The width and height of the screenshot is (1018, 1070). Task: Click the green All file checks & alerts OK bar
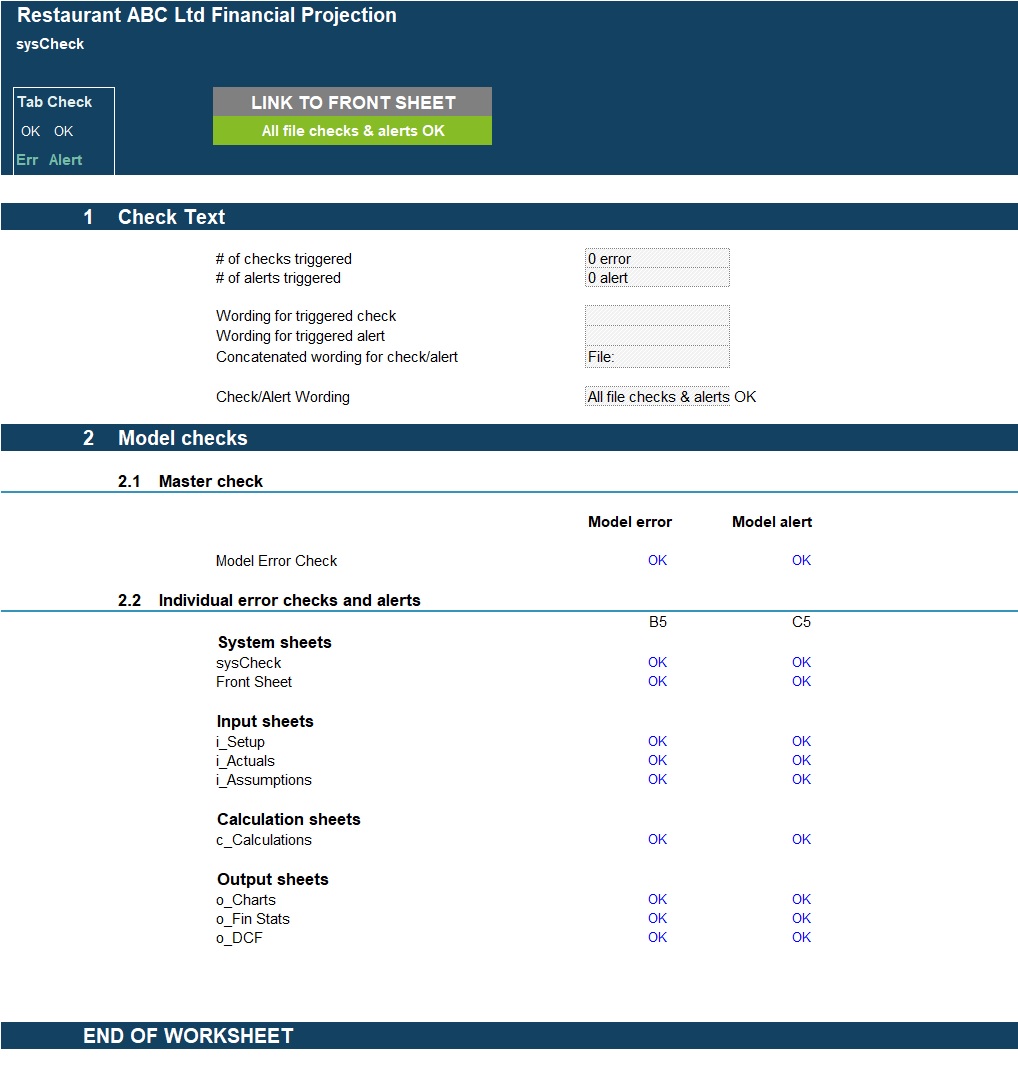352,130
